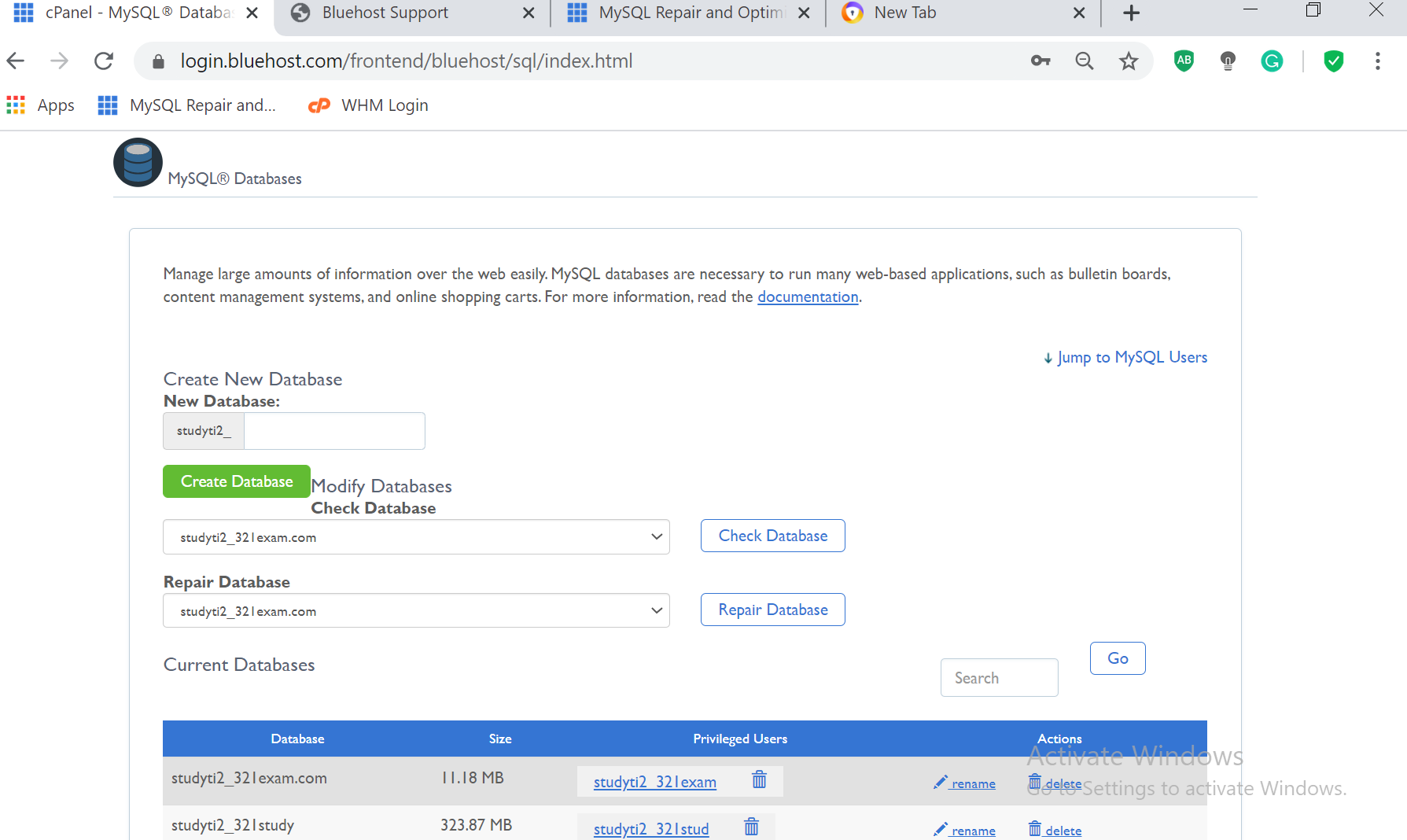Open privileged user studyti2_321exam
Viewport: 1407px width, 840px height.
(654, 783)
